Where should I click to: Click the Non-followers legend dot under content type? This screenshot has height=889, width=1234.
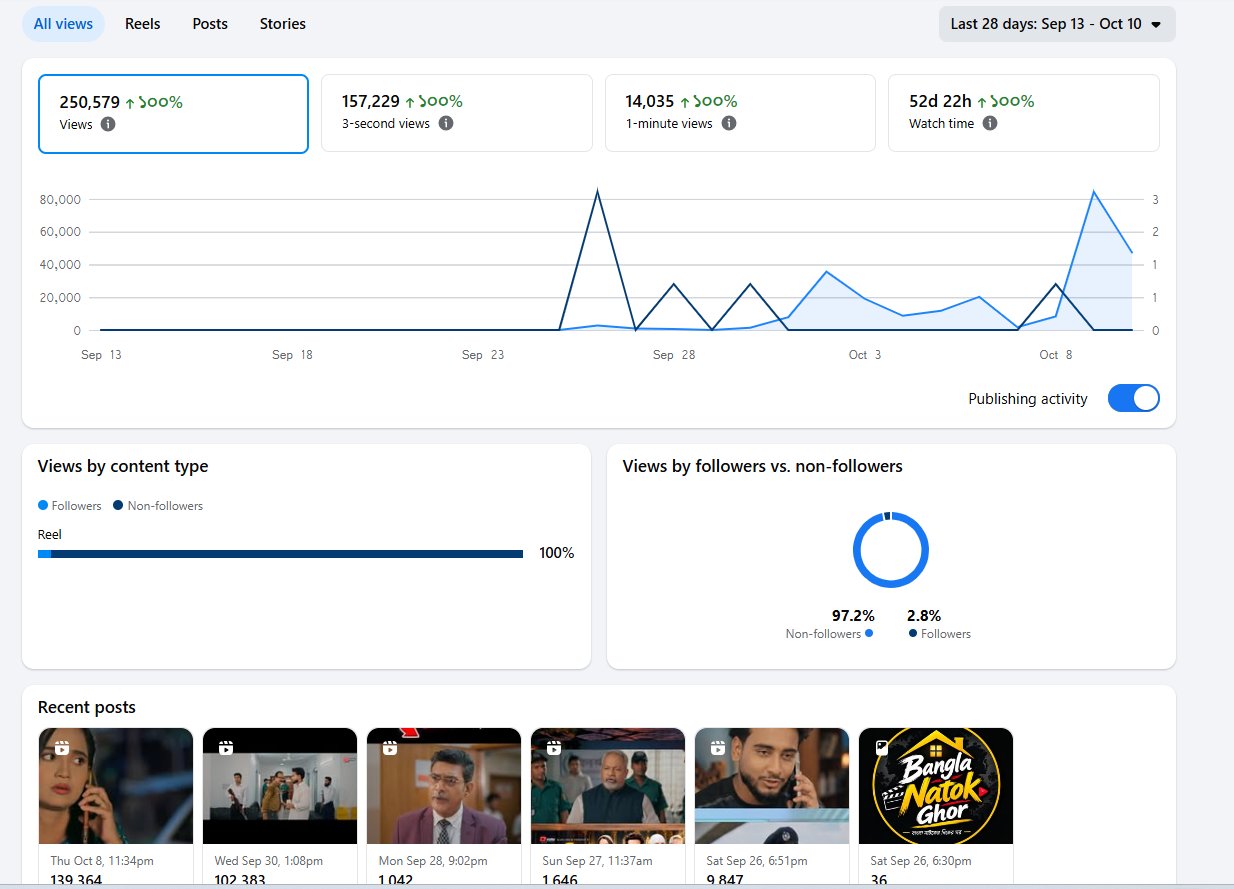click(x=118, y=505)
